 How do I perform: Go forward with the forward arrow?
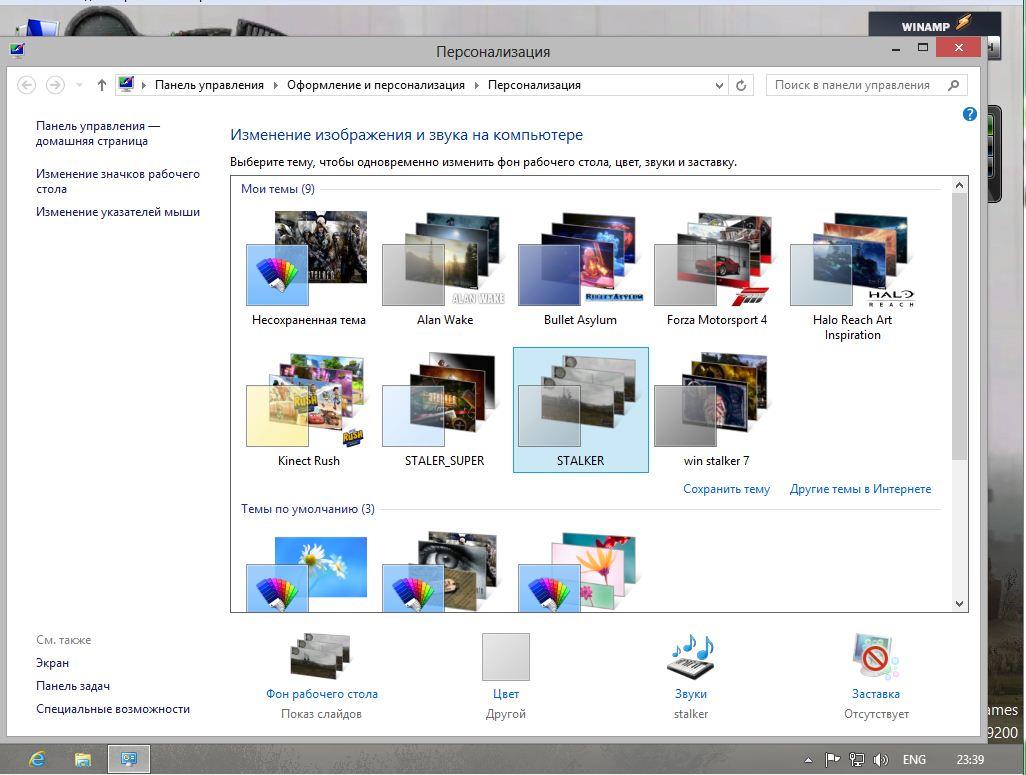pos(55,85)
